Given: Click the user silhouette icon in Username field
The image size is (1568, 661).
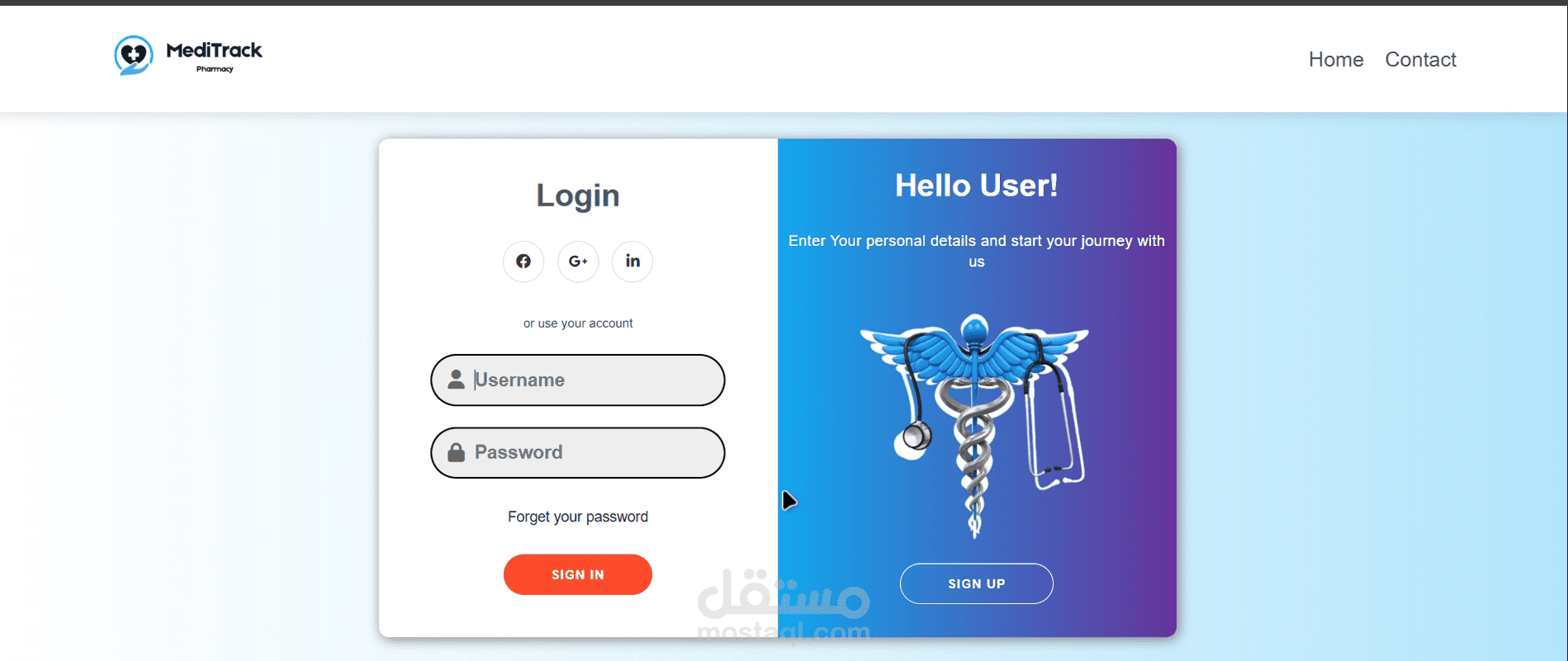Looking at the screenshot, I should point(456,380).
